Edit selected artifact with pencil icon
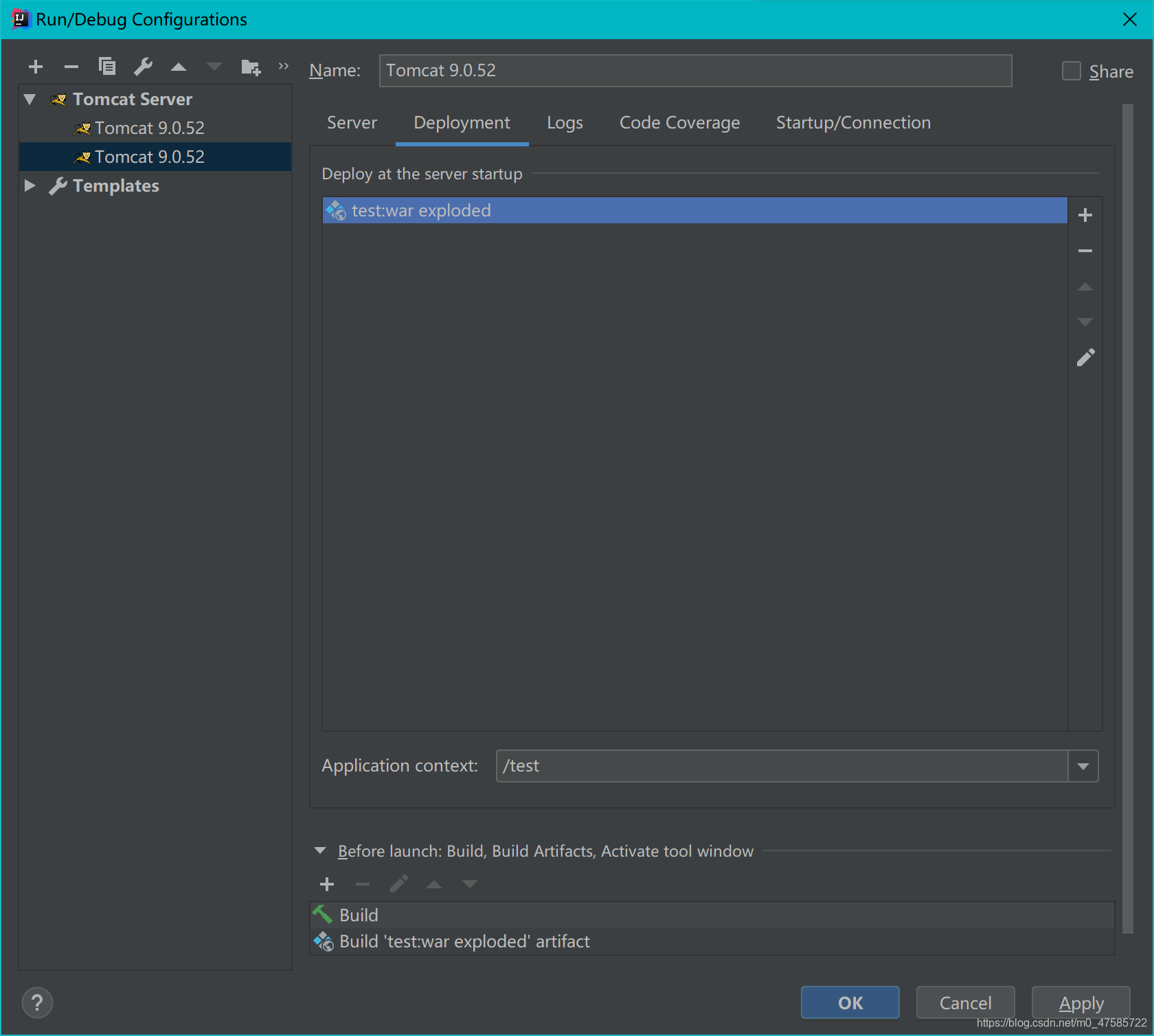This screenshot has height=1036, width=1154. click(x=1085, y=357)
